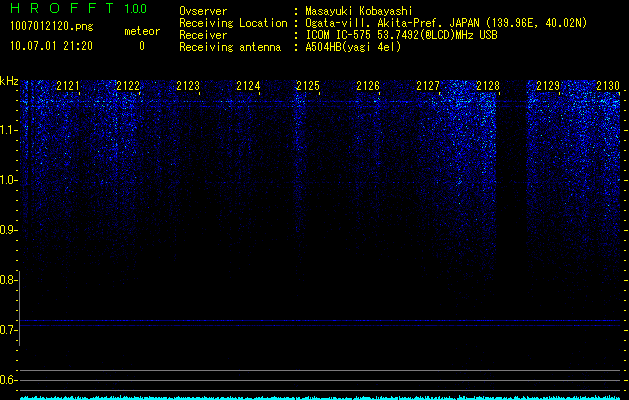Click the Ogata-vill. Akita-Pref. JAPAN location text
This screenshot has height=400, width=629.
coord(446,23)
